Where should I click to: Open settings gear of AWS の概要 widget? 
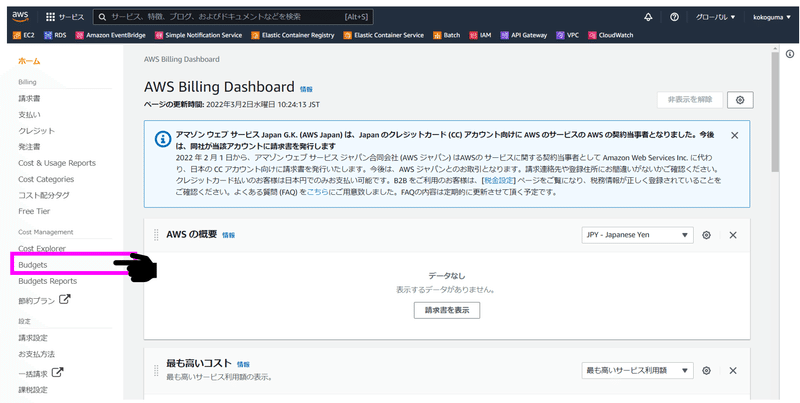(x=706, y=235)
